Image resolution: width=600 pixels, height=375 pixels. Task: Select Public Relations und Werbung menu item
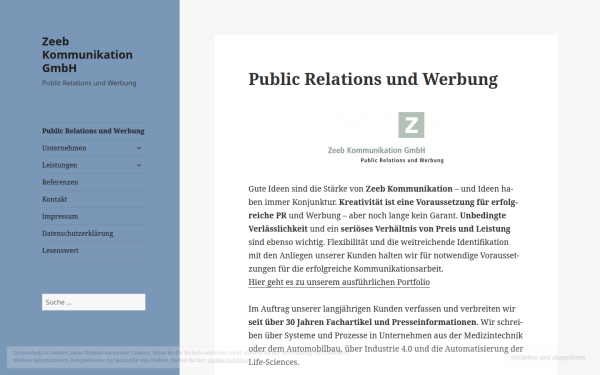pyautogui.click(x=93, y=131)
